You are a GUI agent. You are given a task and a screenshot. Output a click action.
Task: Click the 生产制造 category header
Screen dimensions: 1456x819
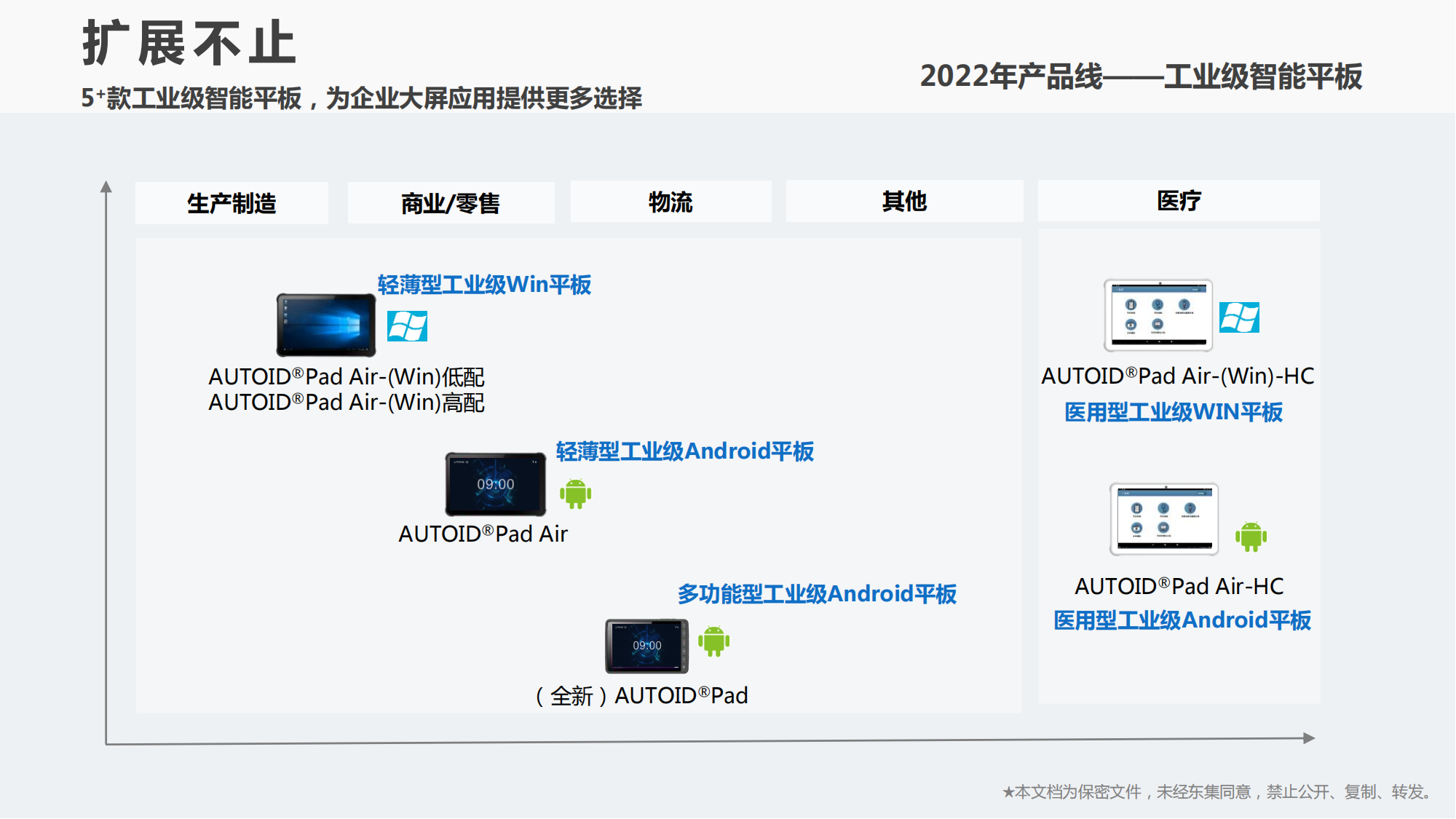232,203
